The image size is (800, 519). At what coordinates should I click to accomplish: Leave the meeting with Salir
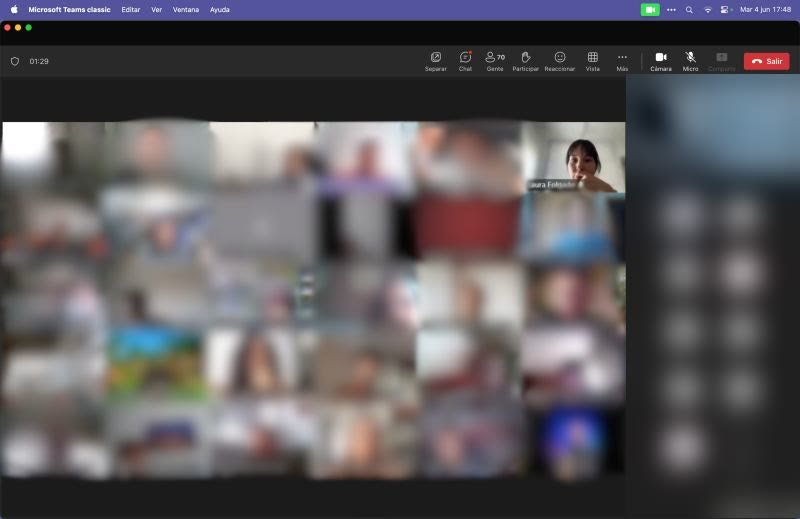point(766,61)
